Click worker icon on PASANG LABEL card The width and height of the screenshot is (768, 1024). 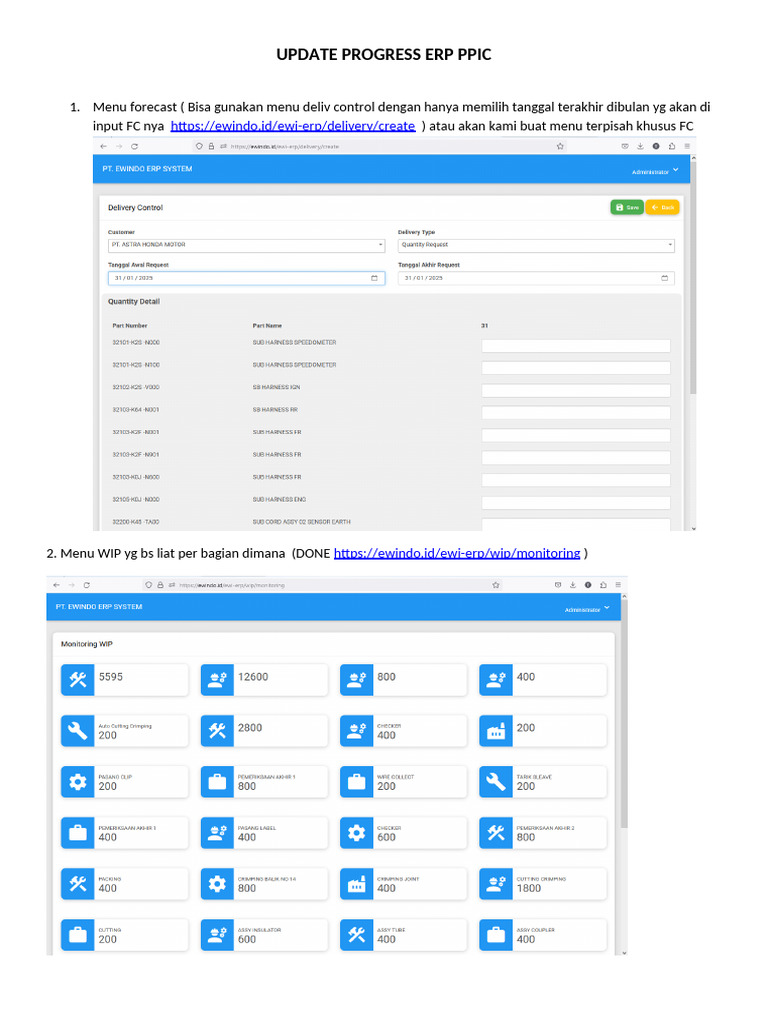[217, 833]
